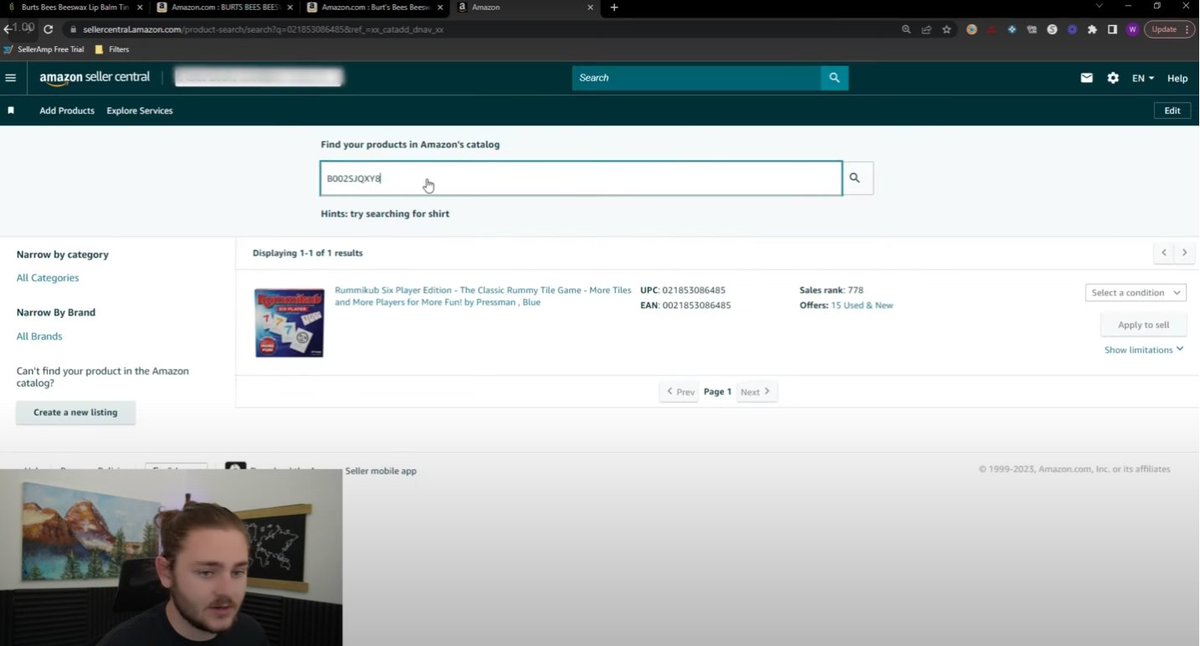1200x646 pixels.
Task: Open the Select a condition dropdown
Action: coord(1135,293)
